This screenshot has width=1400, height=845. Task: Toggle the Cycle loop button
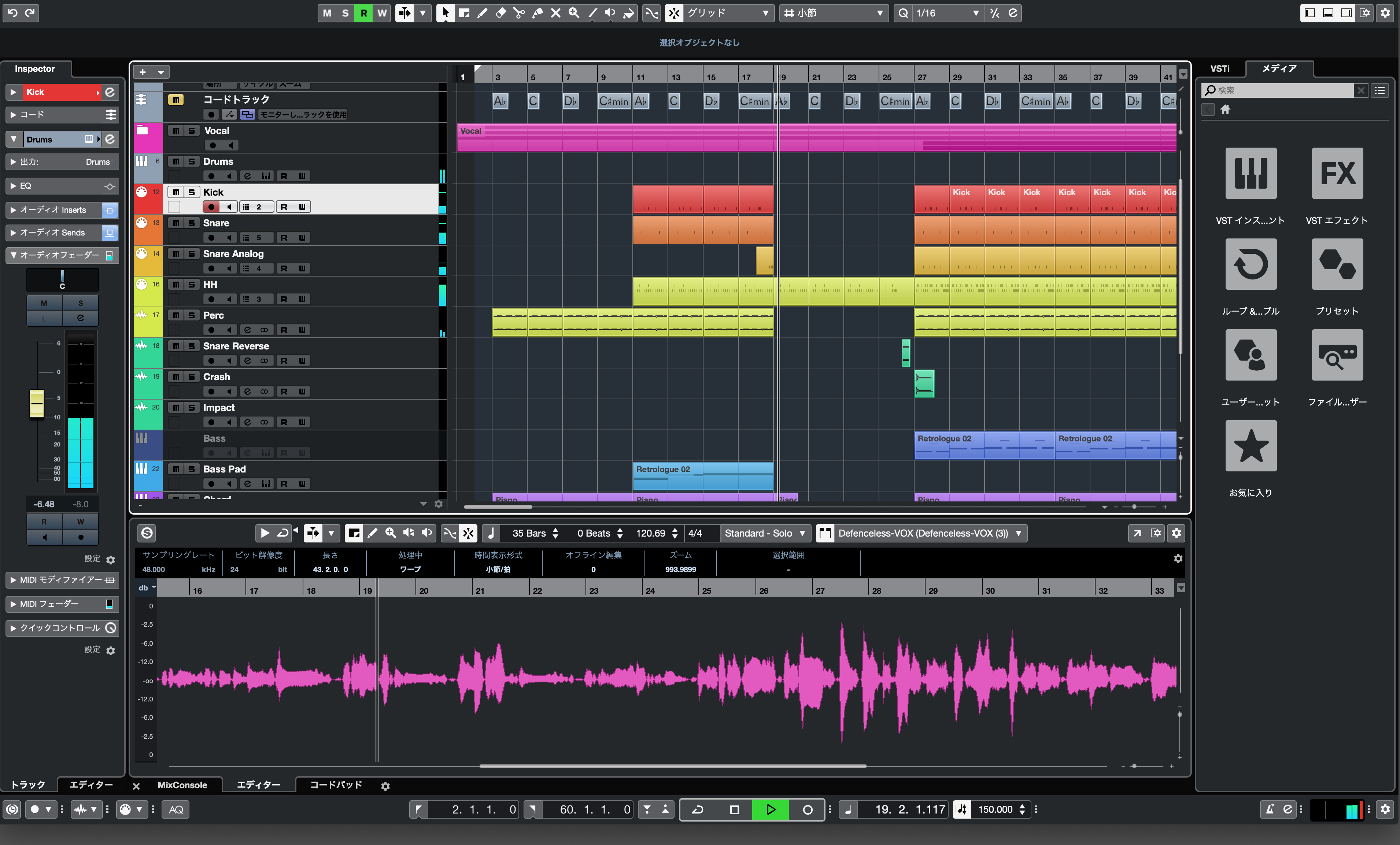click(698, 809)
